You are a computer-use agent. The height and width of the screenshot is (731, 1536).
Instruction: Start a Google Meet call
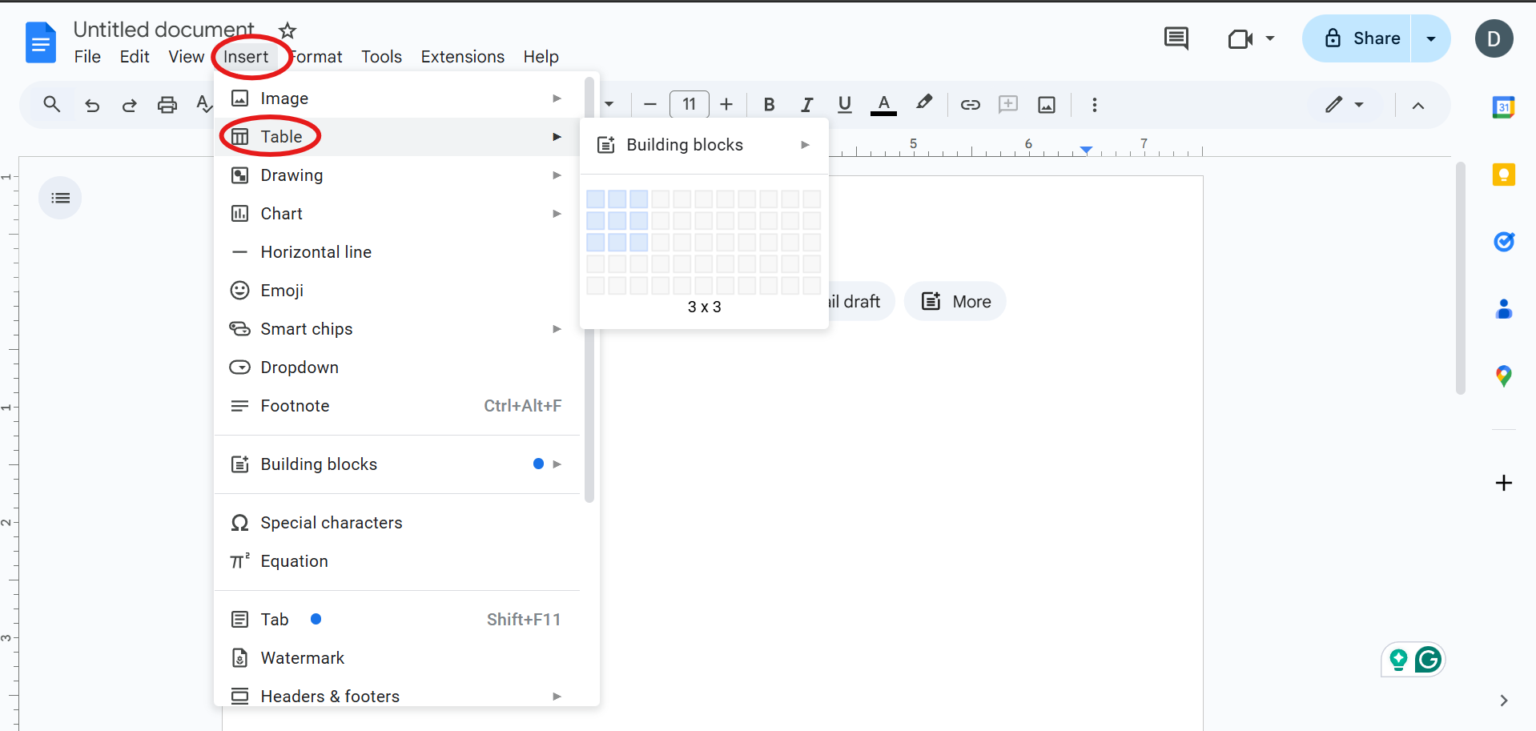click(1240, 38)
